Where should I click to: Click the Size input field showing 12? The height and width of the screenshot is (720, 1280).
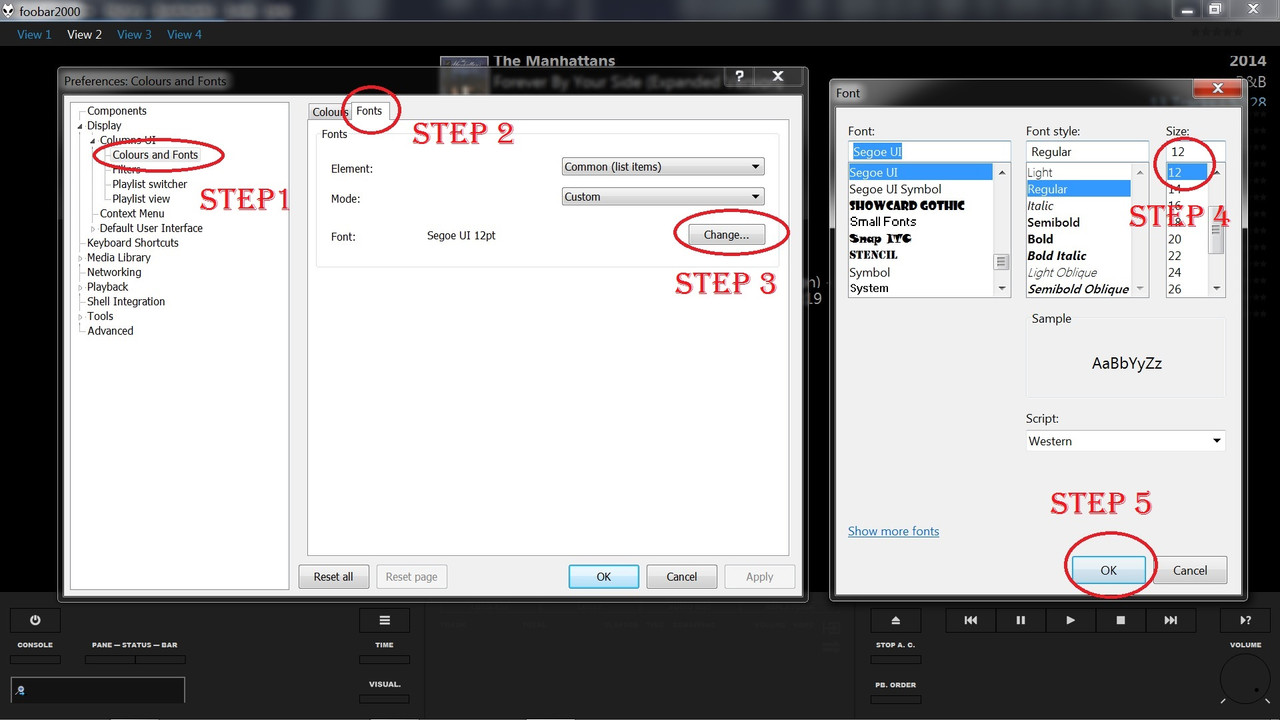1196,152
